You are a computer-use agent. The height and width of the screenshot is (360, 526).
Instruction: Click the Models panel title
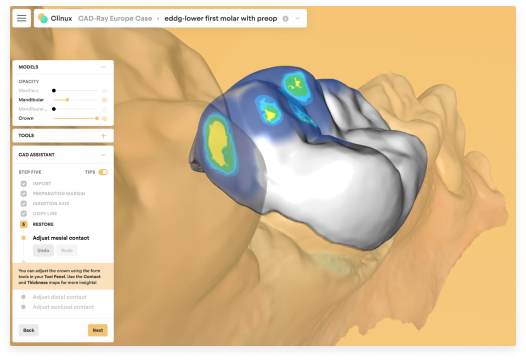coord(28,67)
